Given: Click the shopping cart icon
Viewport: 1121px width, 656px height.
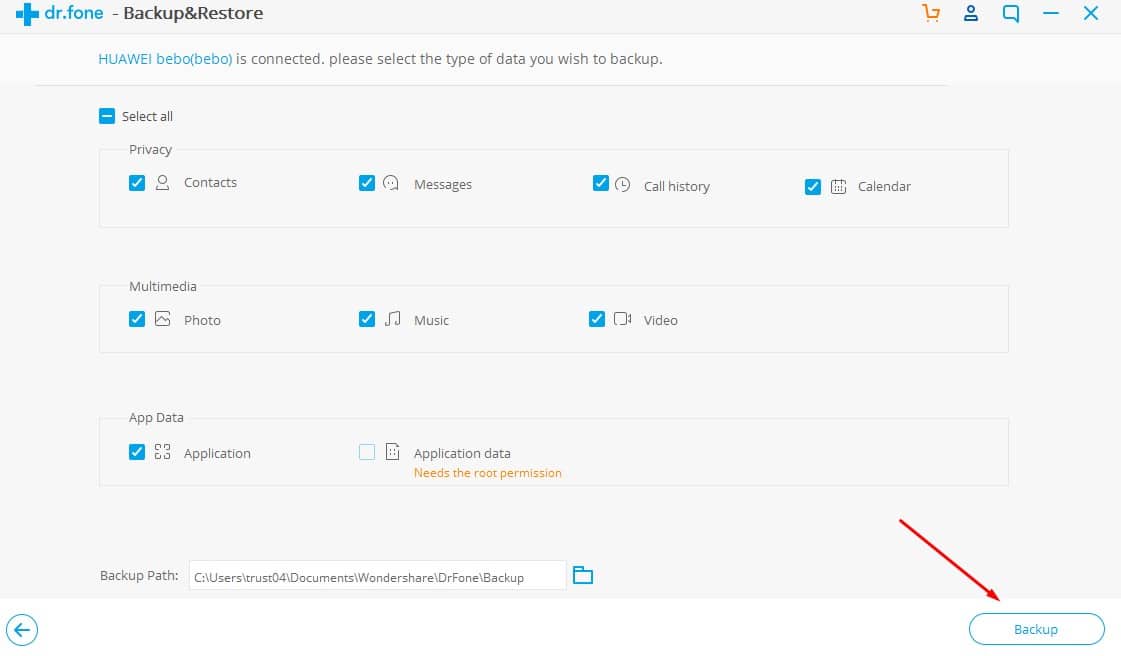Looking at the screenshot, I should pos(931,14).
